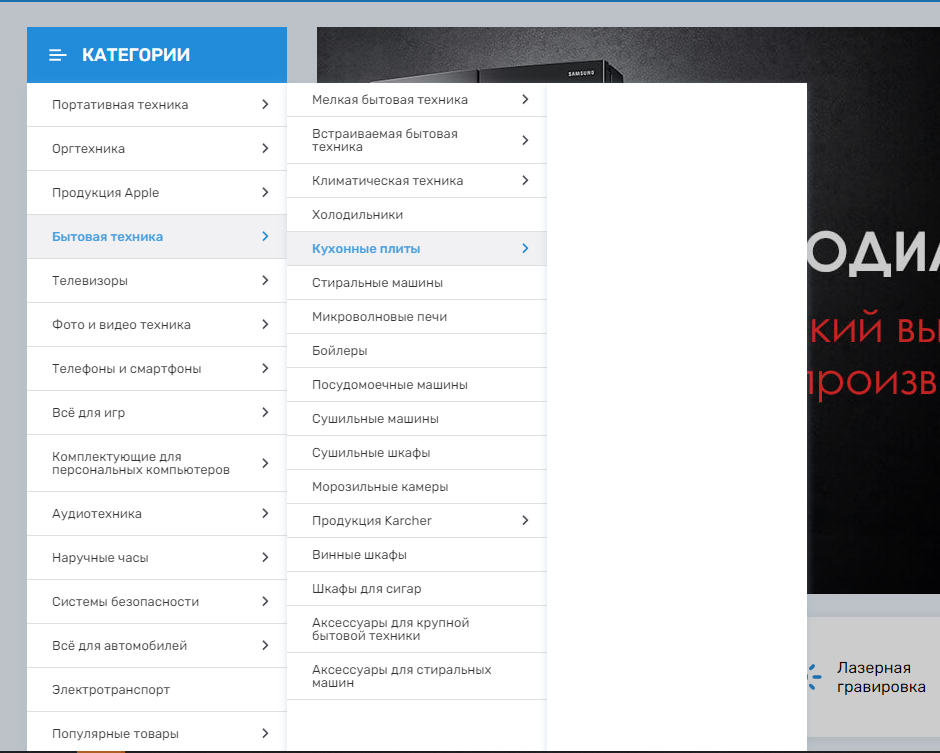Open the Продукция Apple submenu arrow
940x753 pixels.
tap(265, 192)
